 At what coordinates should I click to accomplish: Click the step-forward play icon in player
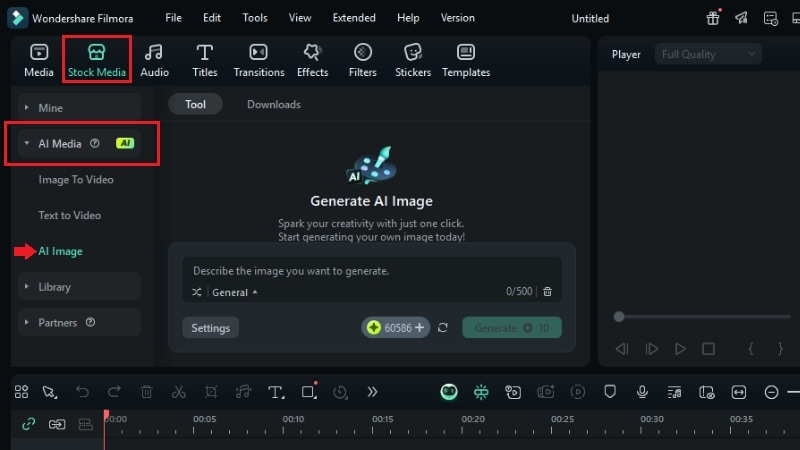coord(652,348)
